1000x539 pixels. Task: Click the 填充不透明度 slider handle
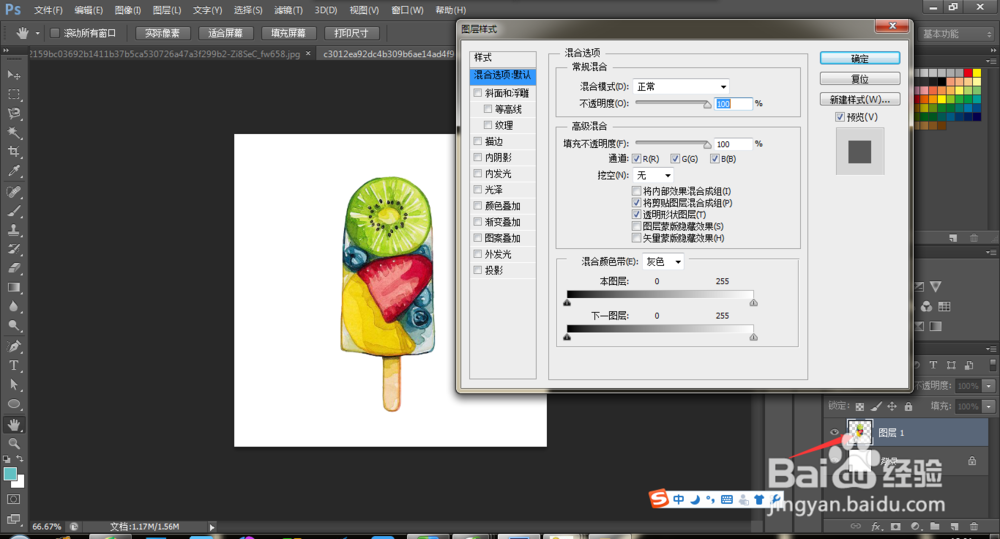point(707,145)
